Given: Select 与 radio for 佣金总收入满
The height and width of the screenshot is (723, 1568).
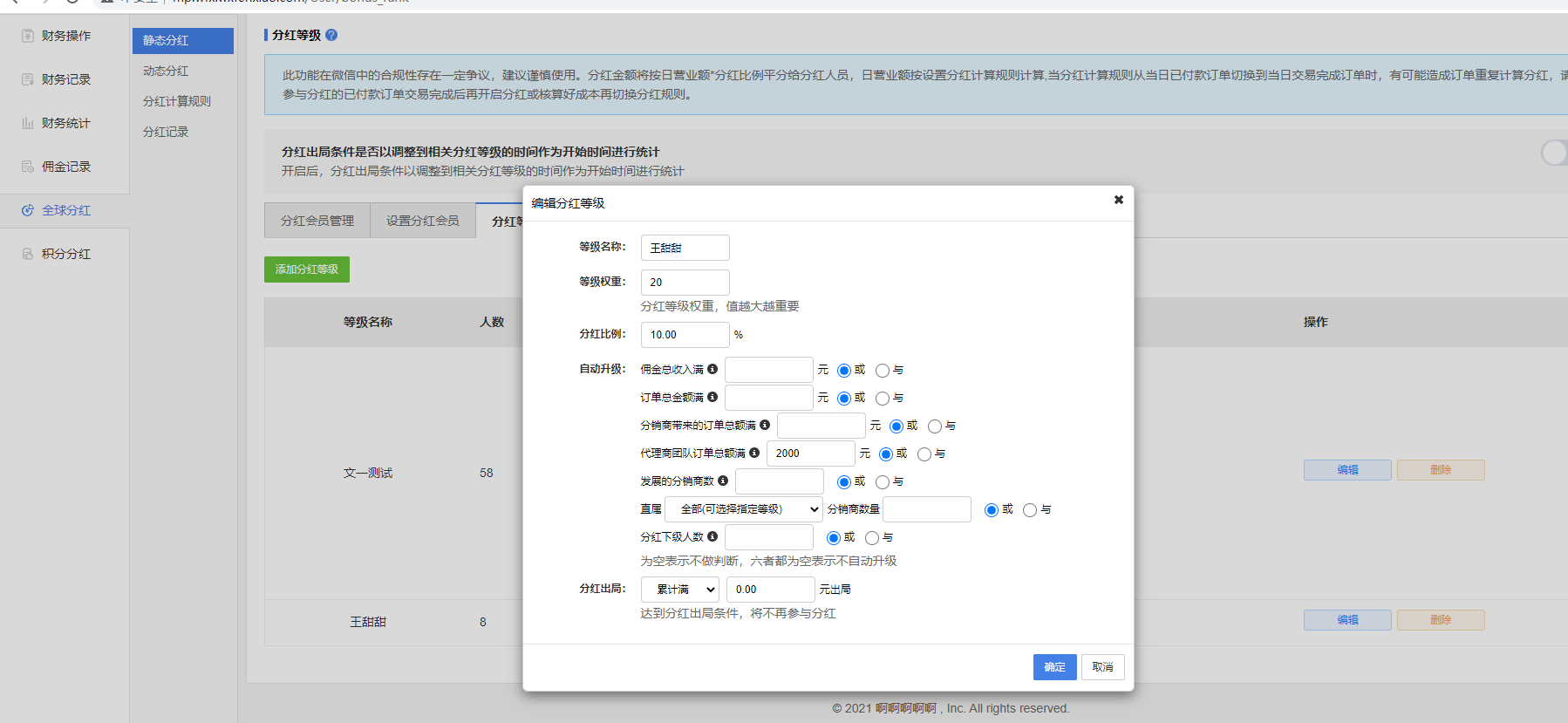Looking at the screenshot, I should click(883, 371).
